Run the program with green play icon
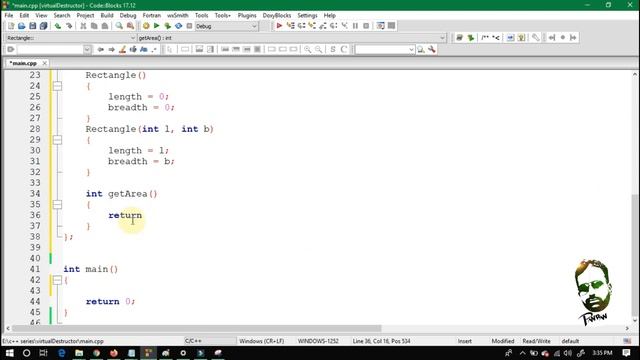The height and width of the screenshot is (360, 640). click(156, 26)
